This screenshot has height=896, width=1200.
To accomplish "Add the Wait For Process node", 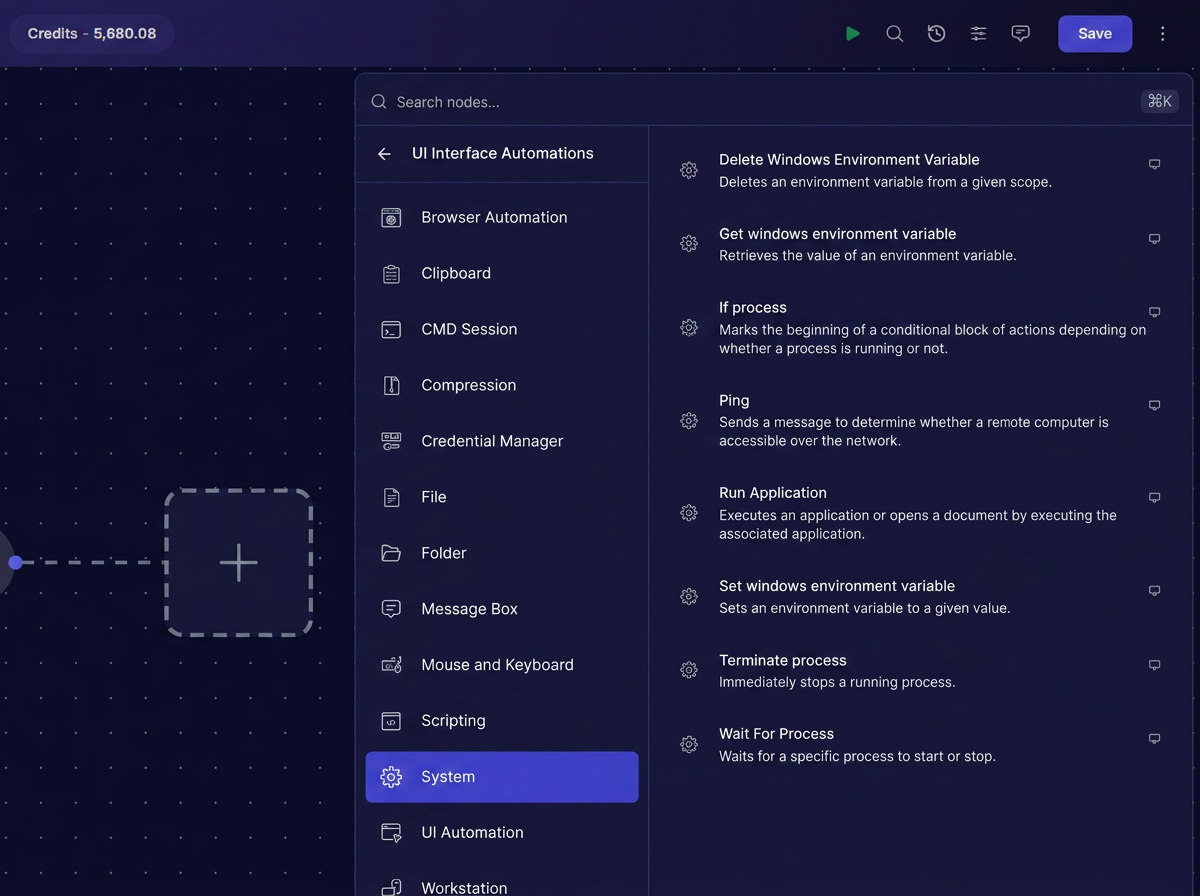I will (920, 744).
